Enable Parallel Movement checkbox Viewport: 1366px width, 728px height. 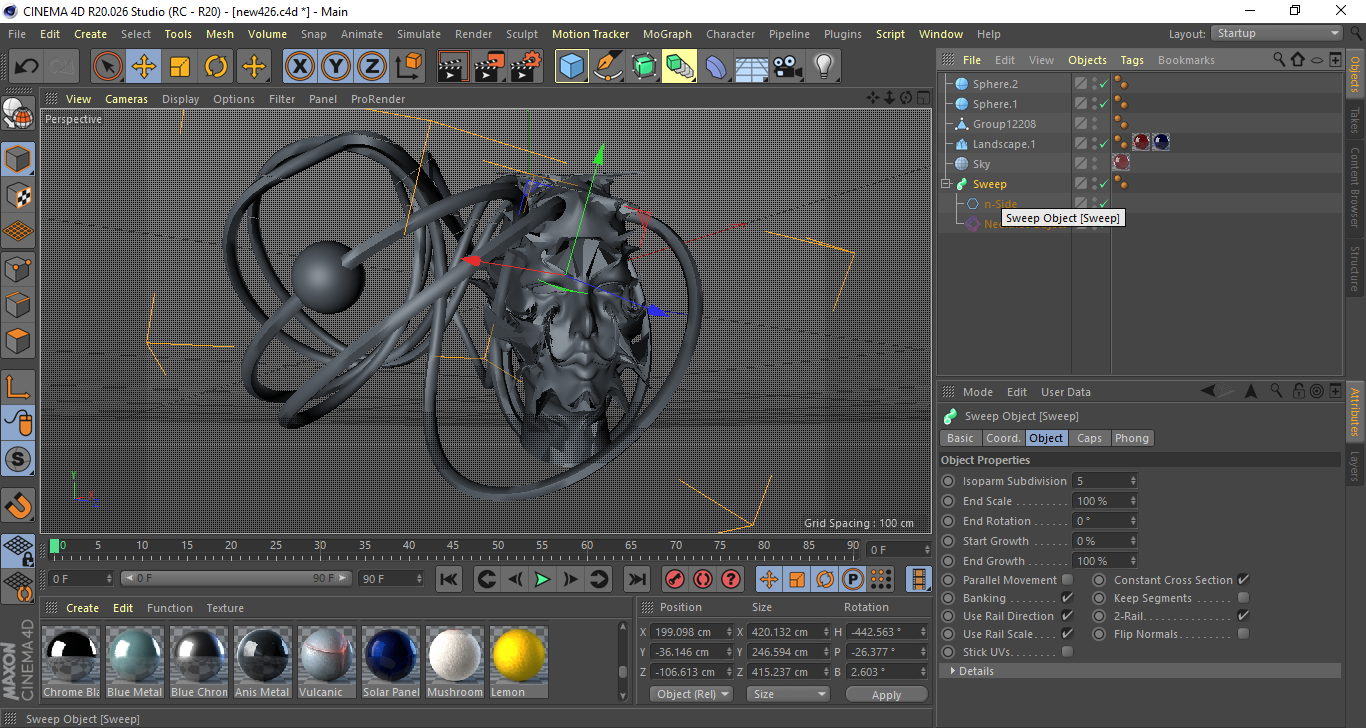tap(1067, 580)
